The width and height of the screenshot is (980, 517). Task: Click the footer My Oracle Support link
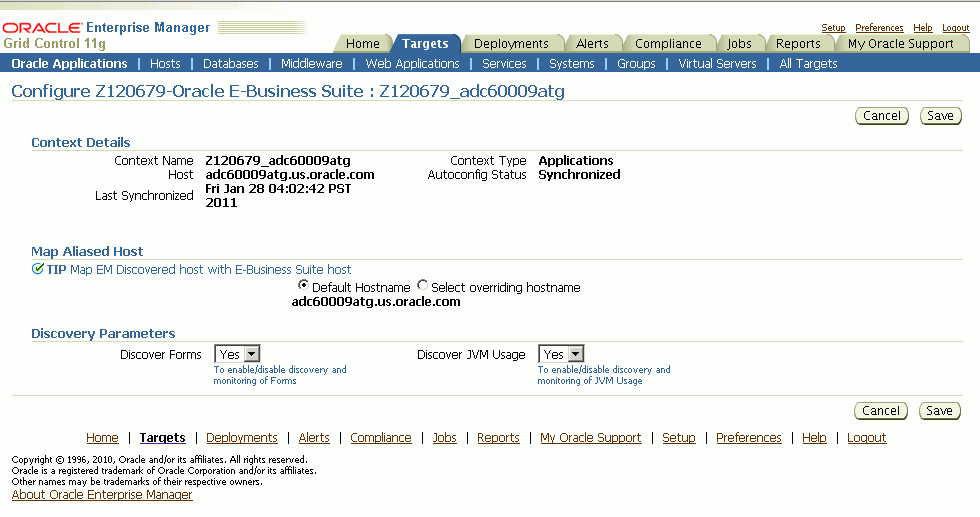pyautogui.click(x=591, y=438)
